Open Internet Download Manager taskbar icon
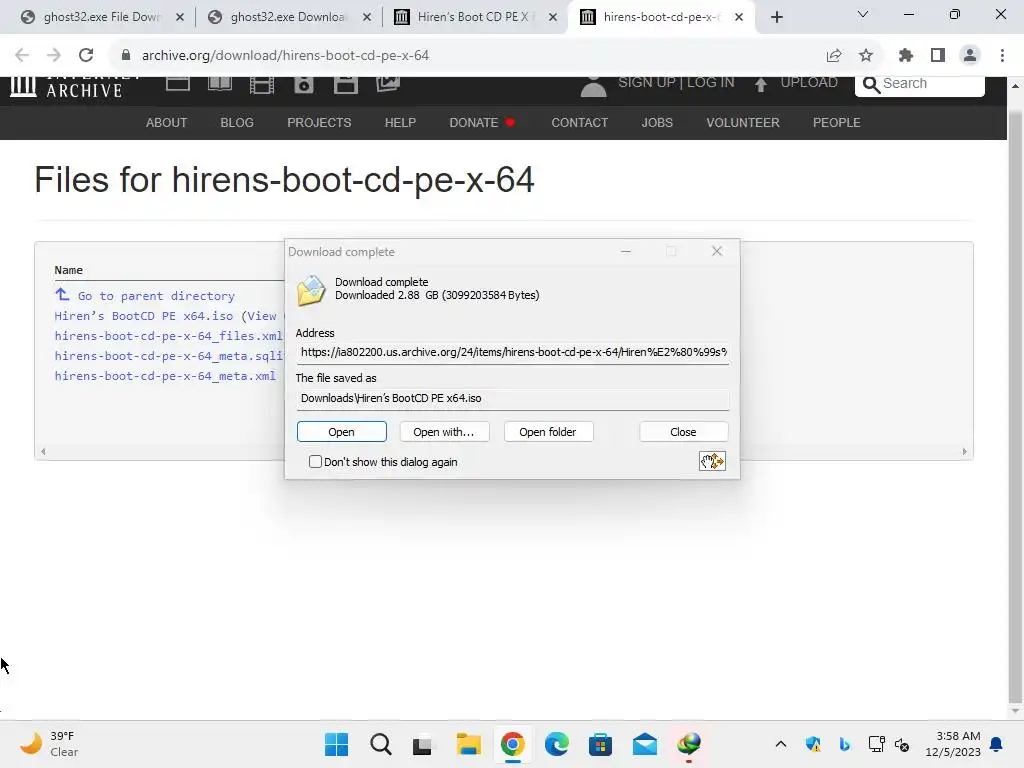The image size is (1024, 768). [x=688, y=744]
